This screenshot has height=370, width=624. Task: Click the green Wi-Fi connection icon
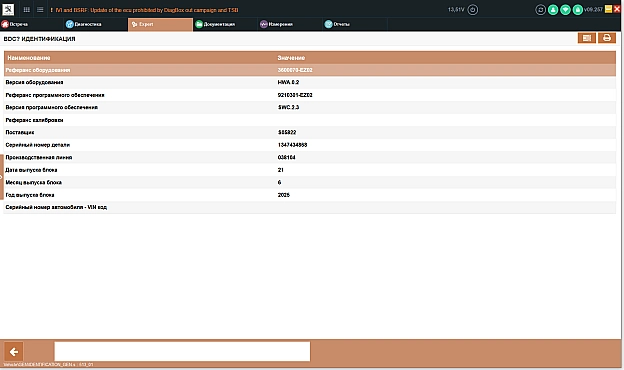[565, 10]
